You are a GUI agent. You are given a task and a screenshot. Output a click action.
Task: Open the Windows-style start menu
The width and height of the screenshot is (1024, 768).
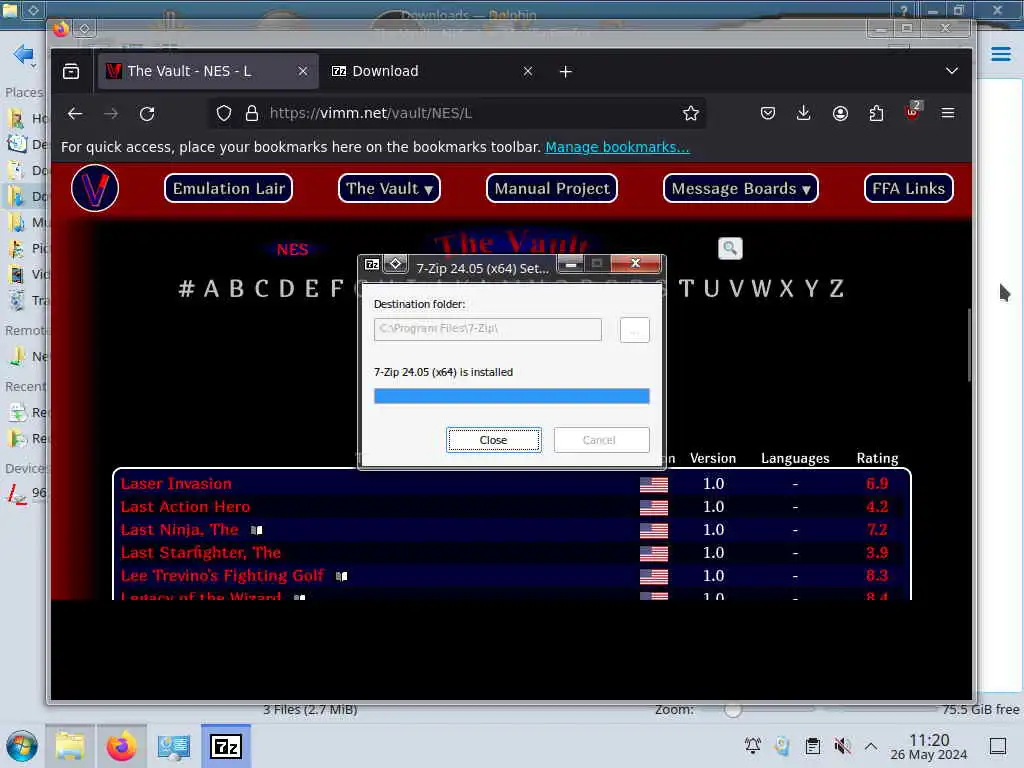coord(22,746)
